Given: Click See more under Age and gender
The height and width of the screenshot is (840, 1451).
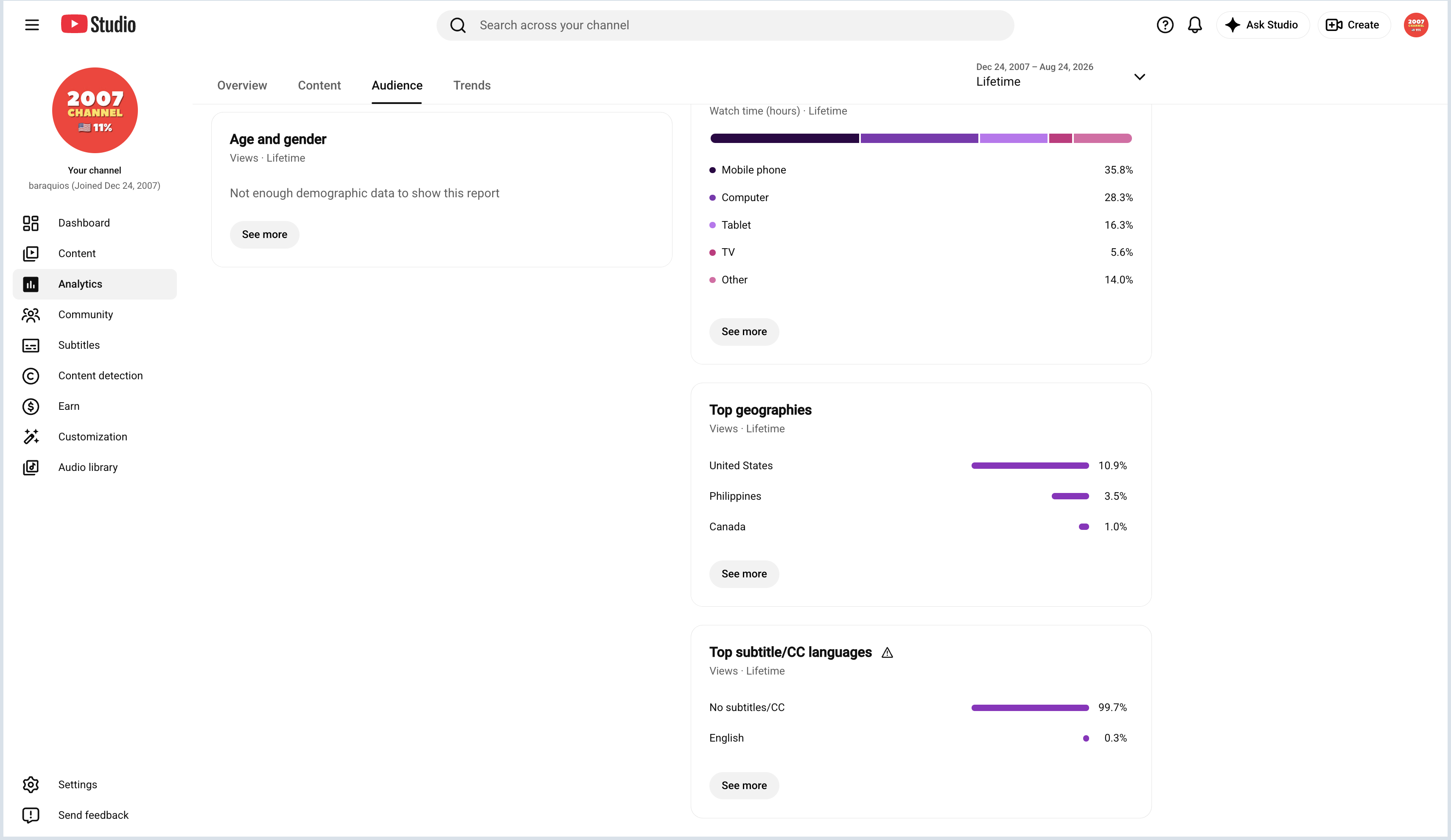Looking at the screenshot, I should (264, 234).
